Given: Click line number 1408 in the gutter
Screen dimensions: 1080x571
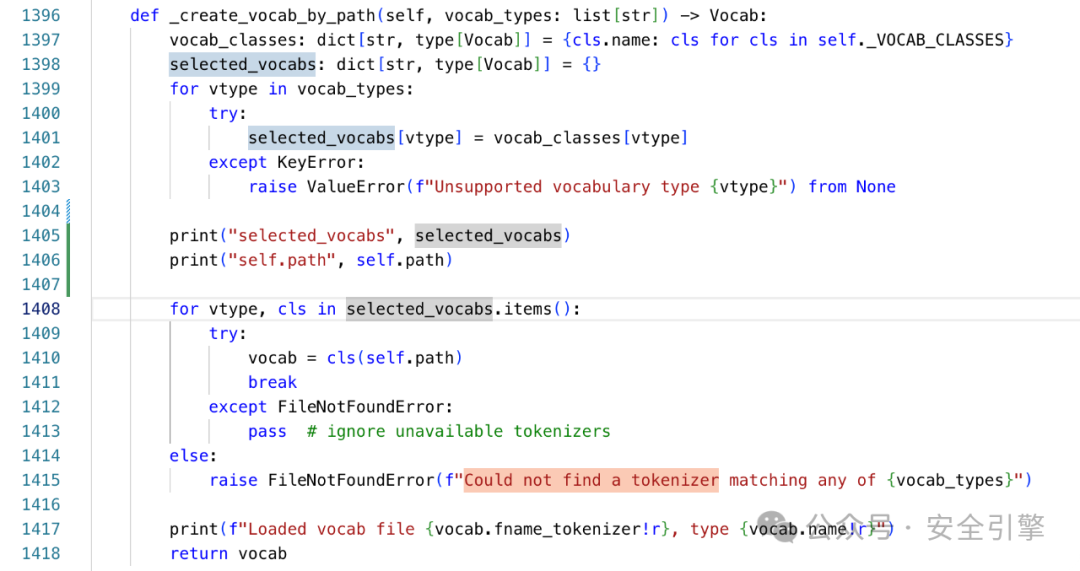Looking at the screenshot, I should [x=41, y=309].
